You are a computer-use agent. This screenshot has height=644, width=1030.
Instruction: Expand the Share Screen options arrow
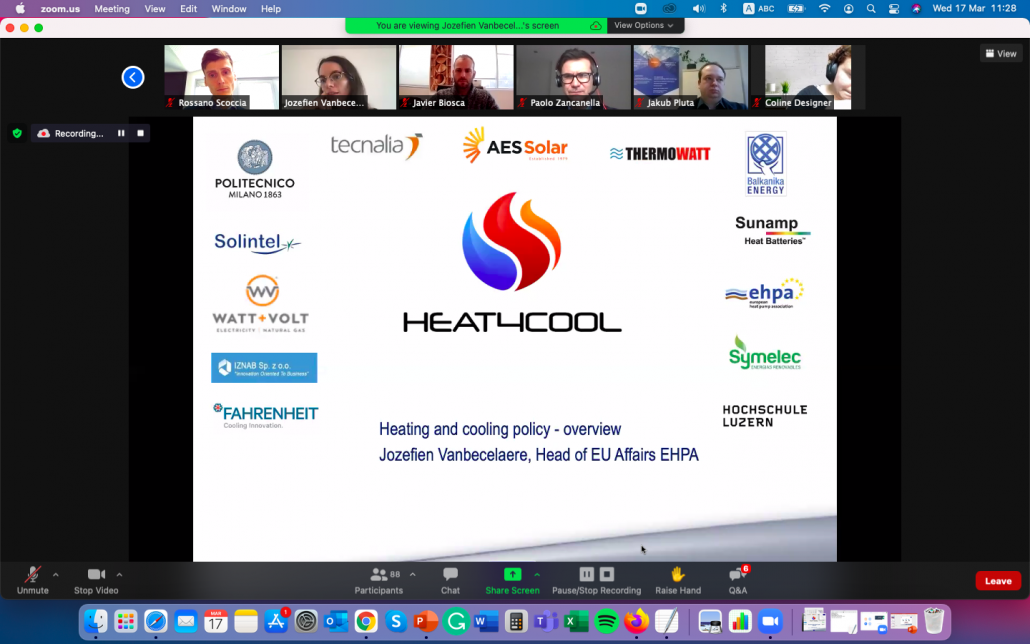537,574
